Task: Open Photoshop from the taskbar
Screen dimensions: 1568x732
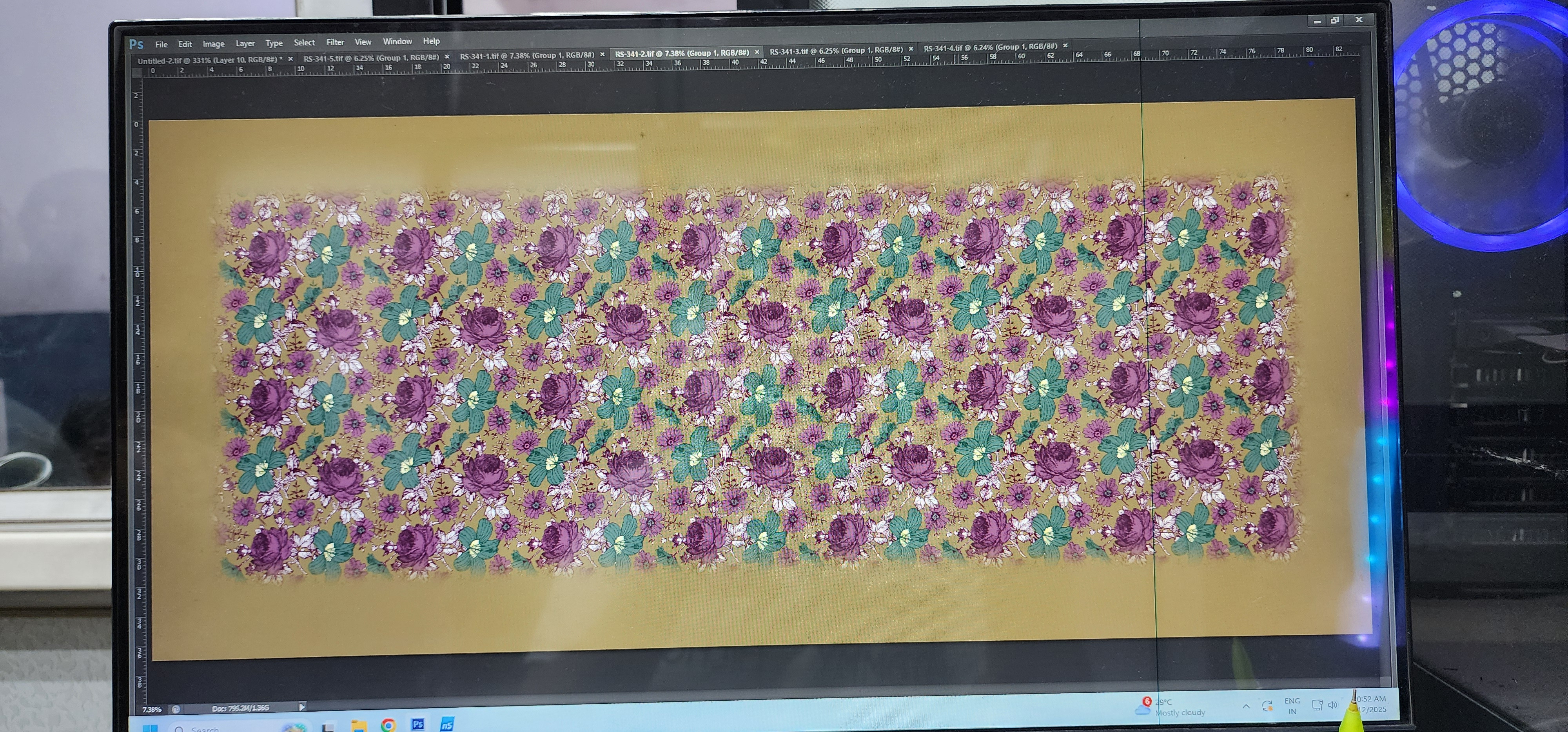Action: tap(417, 724)
